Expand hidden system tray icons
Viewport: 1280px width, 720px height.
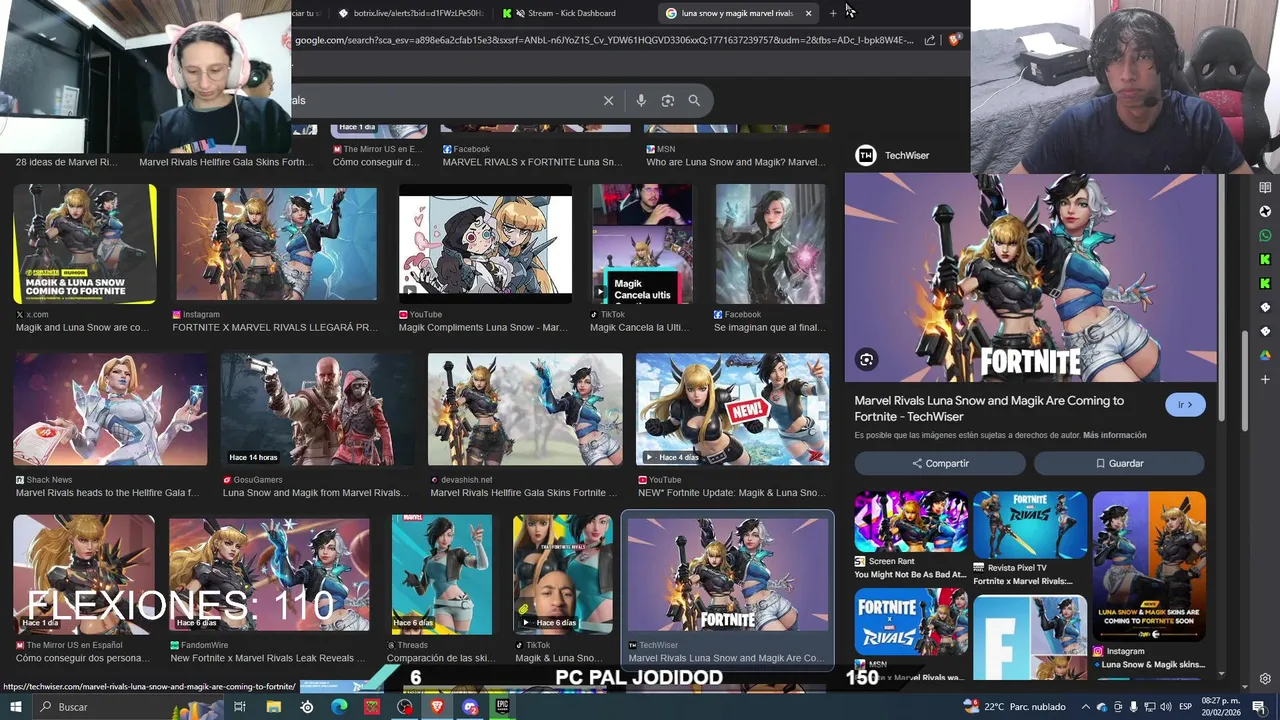[1086, 707]
